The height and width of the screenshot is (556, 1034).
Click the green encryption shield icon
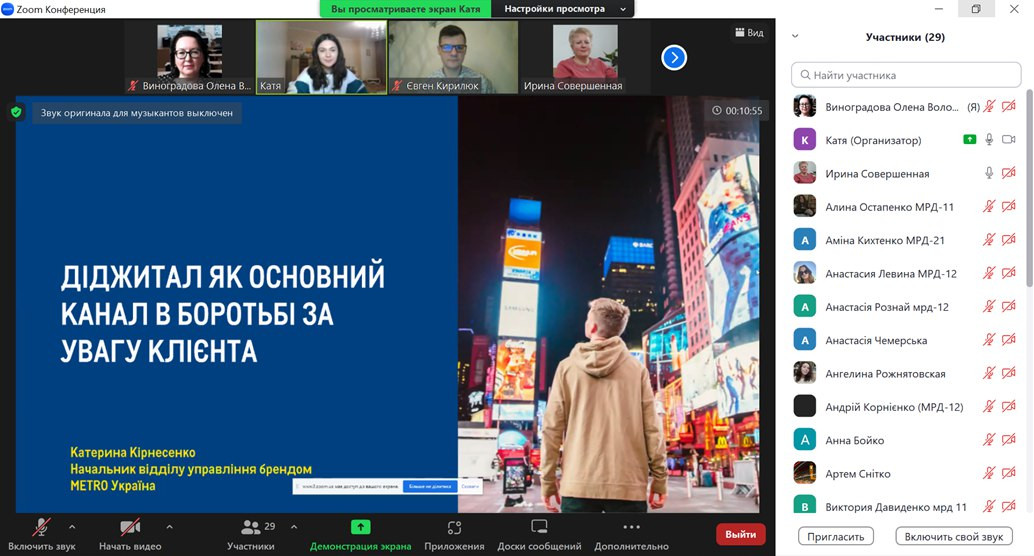(x=16, y=113)
